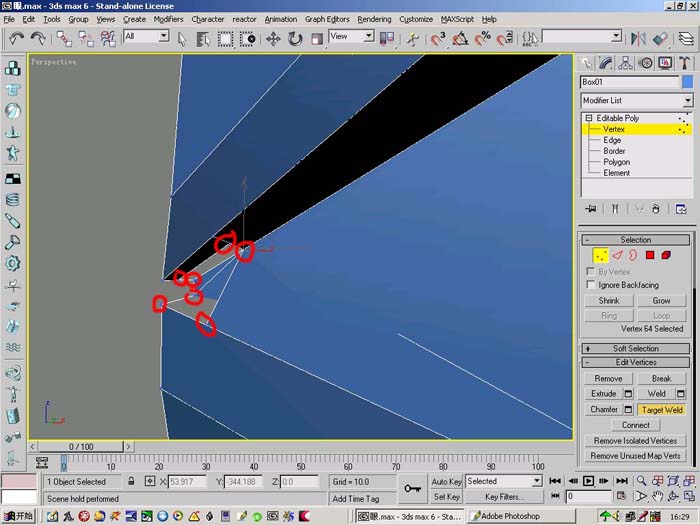Image resolution: width=700 pixels, height=525 pixels.
Task: Click the Undo arrow in the toolbar
Action: coord(17,38)
